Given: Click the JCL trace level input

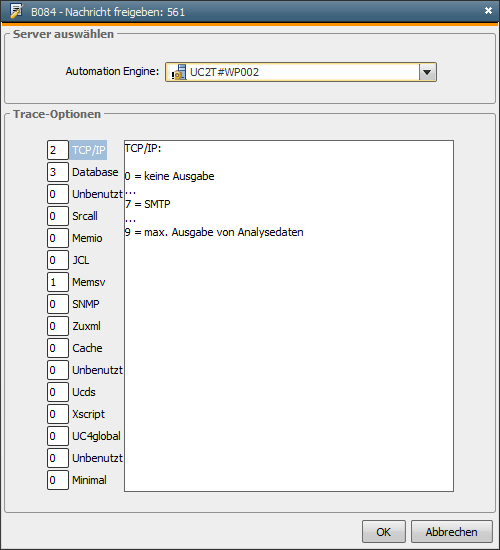Looking at the screenshot, I should pyautogui.click(x=58, y=260).
